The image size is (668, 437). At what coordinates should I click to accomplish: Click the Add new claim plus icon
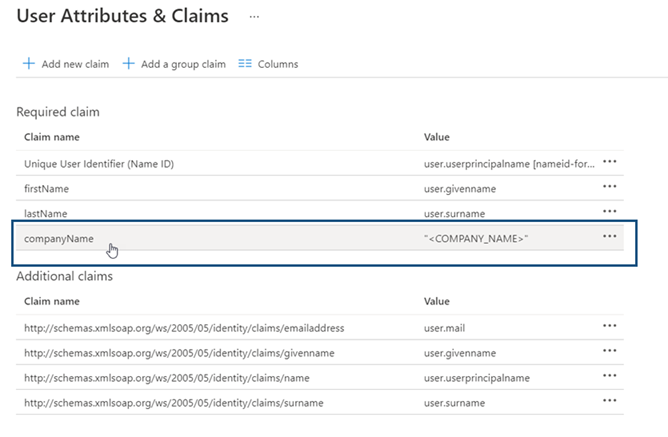(x=29, y=64)
